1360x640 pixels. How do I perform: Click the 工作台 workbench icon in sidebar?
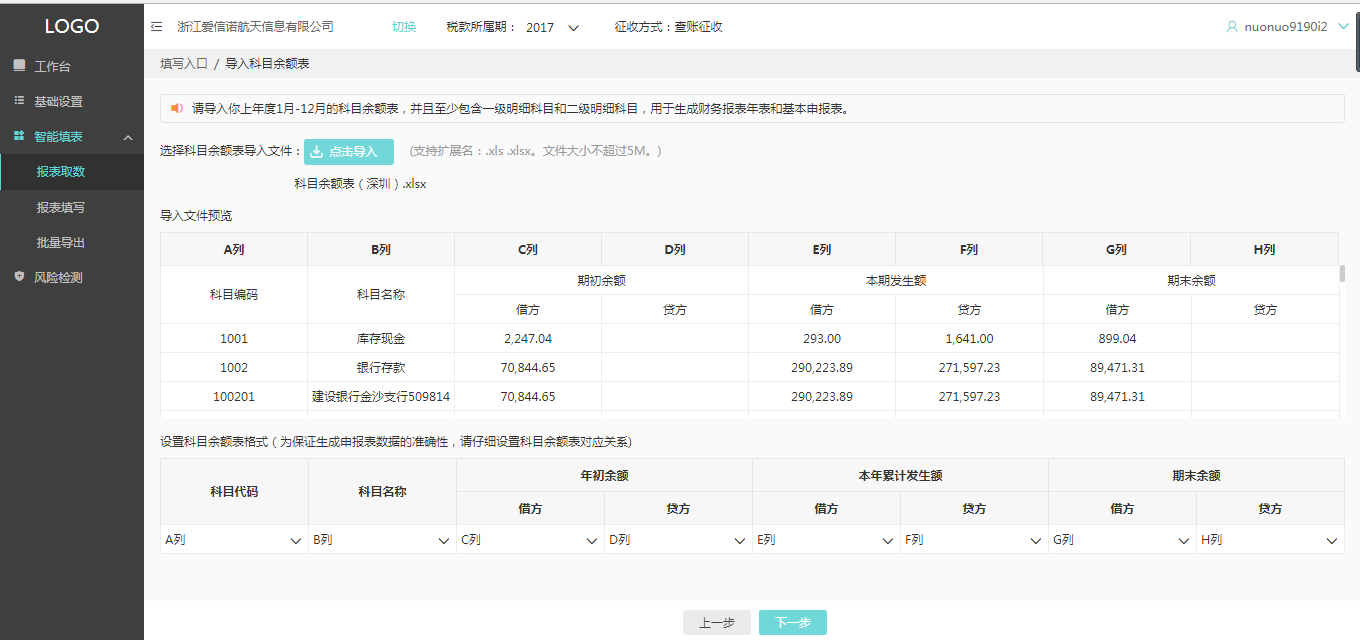pos(19,66)
